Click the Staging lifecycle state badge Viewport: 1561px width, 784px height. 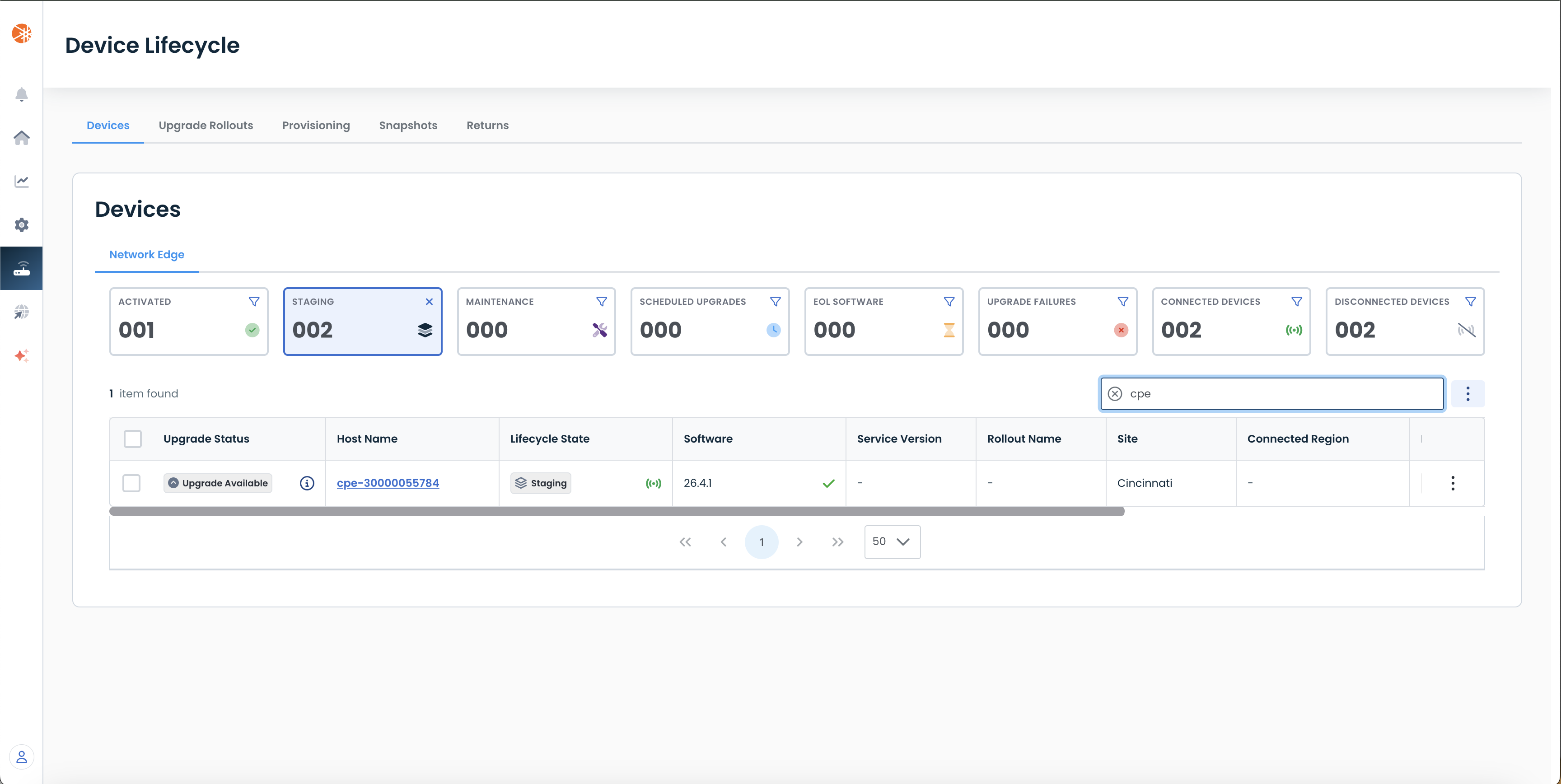pos(541,483)
